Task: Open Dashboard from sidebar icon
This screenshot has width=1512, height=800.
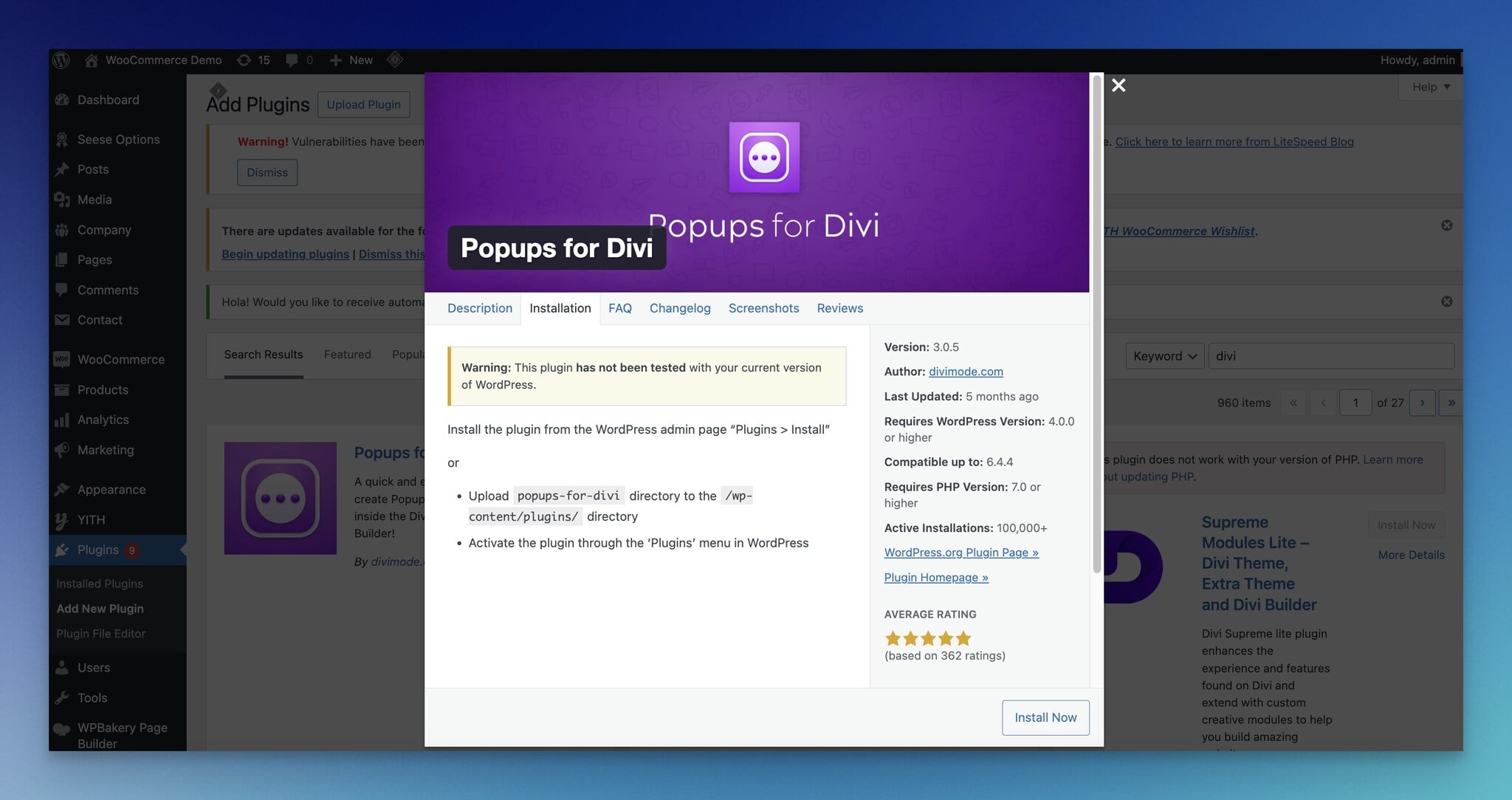Action: click(62, 100)
